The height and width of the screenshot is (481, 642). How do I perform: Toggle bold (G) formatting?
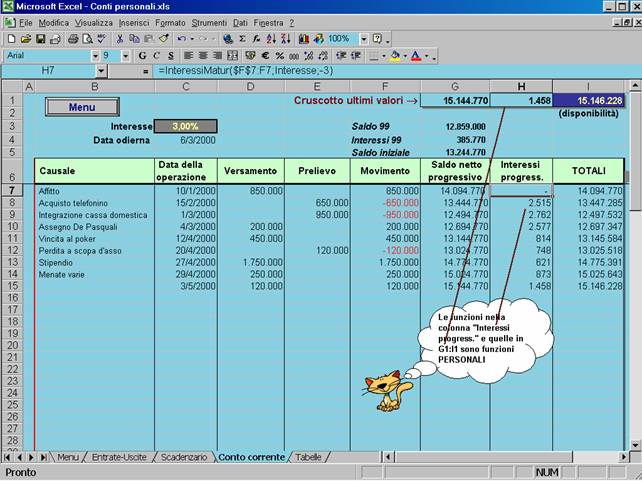142,56
